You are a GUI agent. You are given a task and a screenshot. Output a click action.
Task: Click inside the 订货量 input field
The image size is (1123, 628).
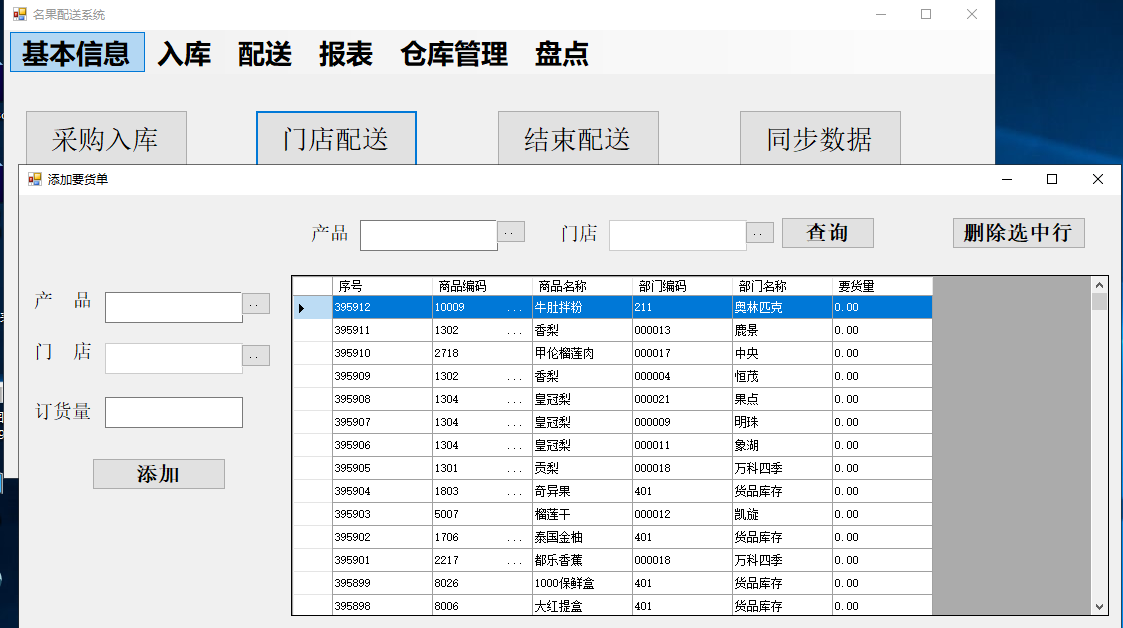click(173, 412)
